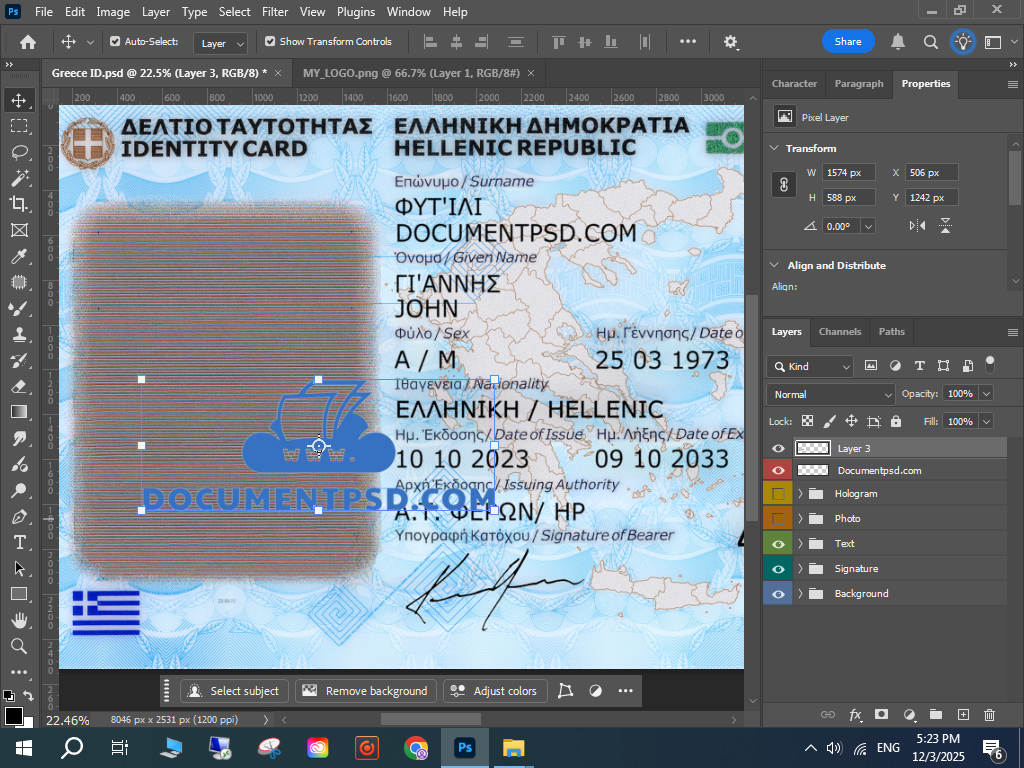Image resolution: width=1024 pixels, height=768 pixels.
Task: Uncheck the Auto-Select checkbox
Action: [x=115, y=42]
